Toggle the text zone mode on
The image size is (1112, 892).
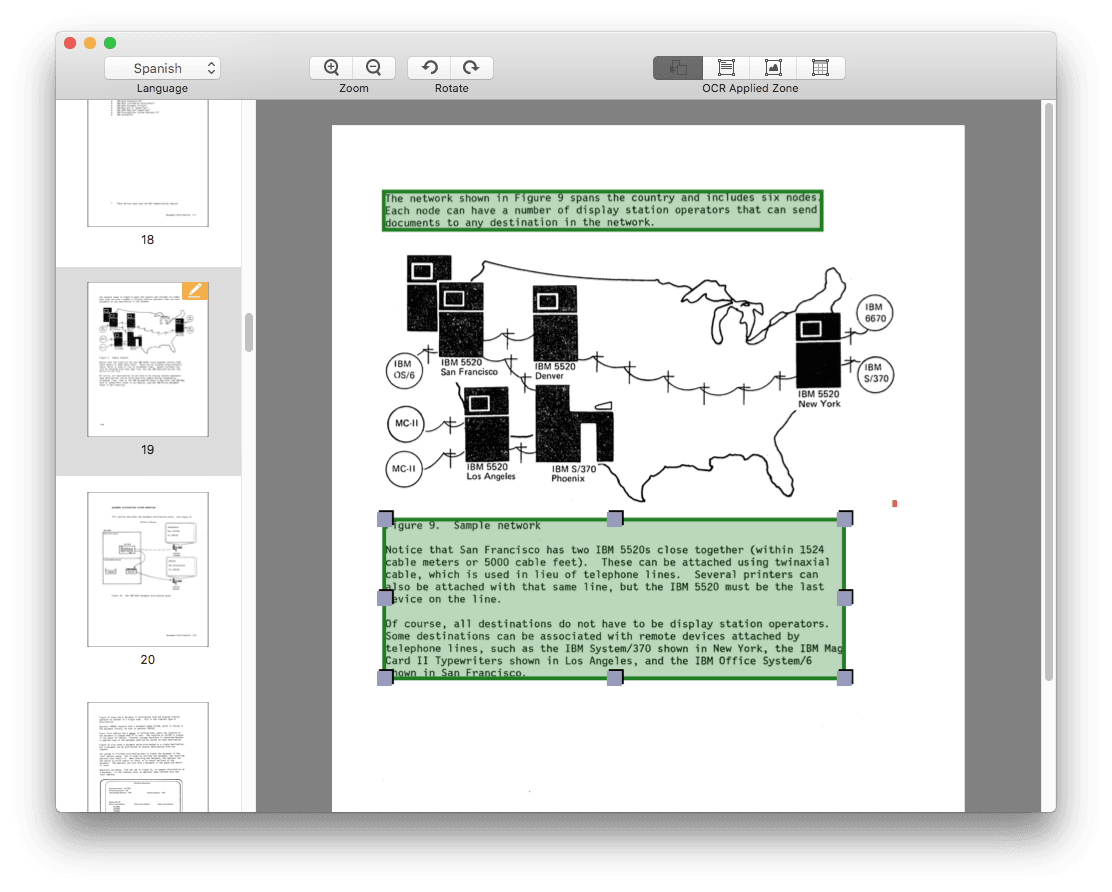click(725, 67)
